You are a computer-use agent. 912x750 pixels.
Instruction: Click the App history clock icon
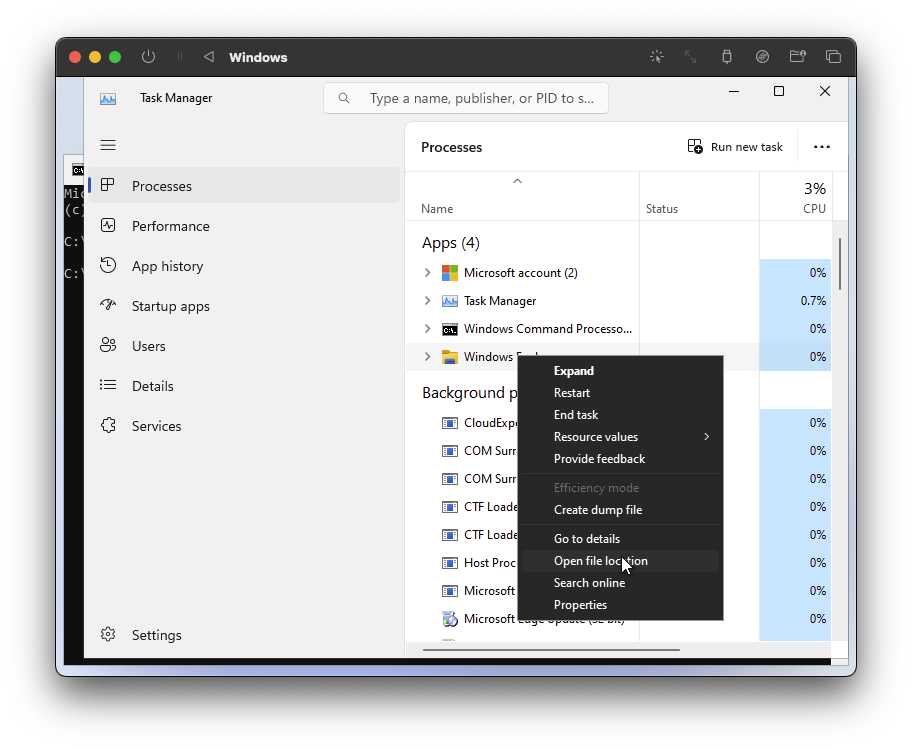pos(108,265)
